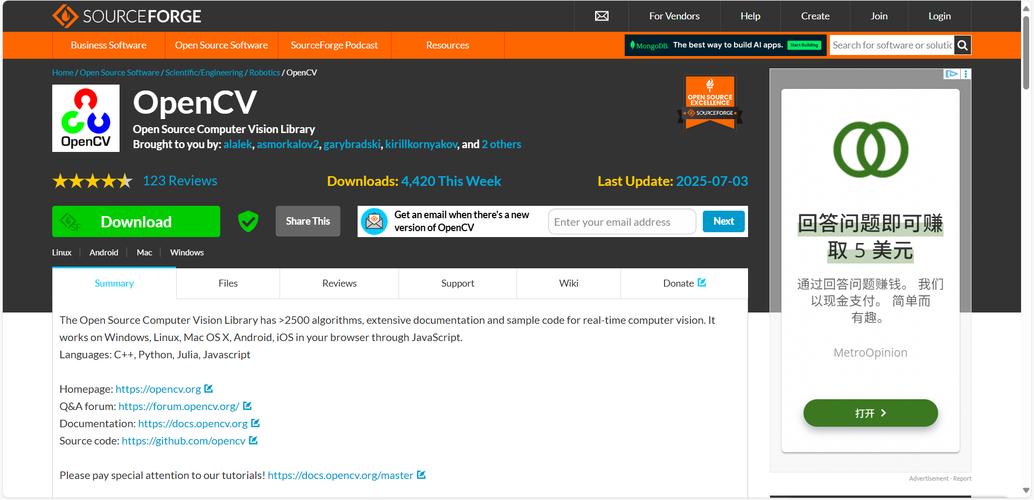Open the docs.opencv.org/master tutorials link
The width and height of the screenshot is (1034, 500).
tap(341, 475)
